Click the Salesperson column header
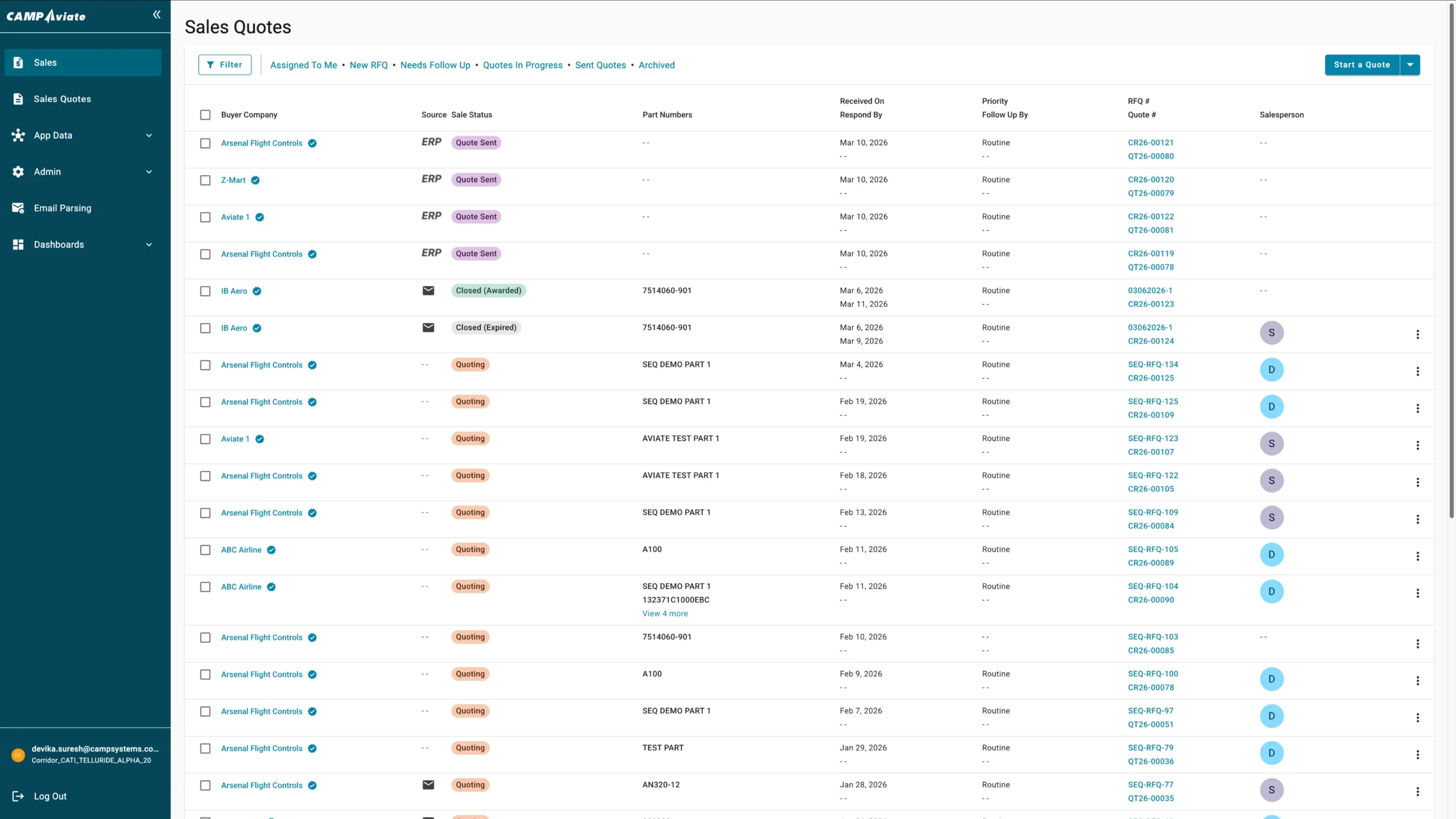The height and width of the screenshot is (819, 1456). click(x=1281, y=115)
